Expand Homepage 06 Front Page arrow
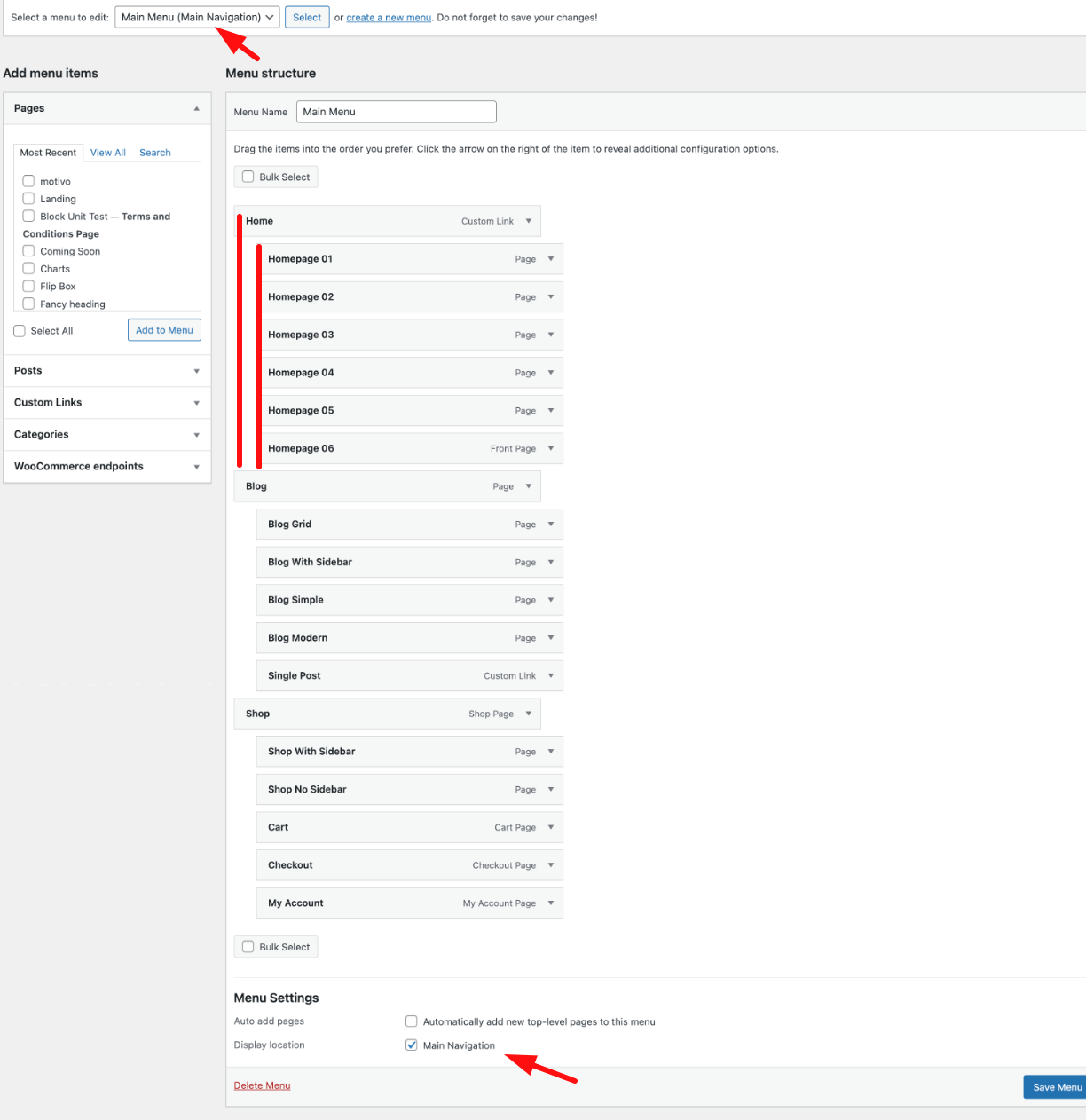 coord(551,448)
